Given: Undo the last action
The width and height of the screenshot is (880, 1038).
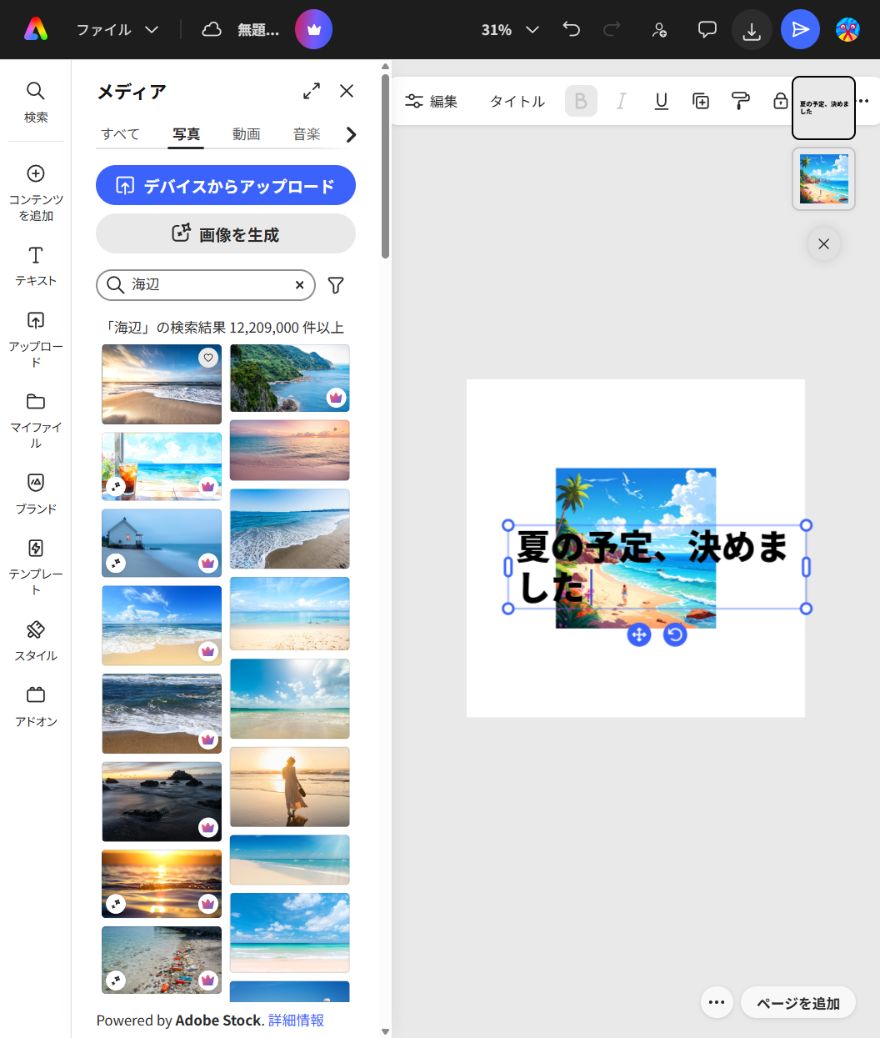Looking at the screenshot, I should pos(571,29).
